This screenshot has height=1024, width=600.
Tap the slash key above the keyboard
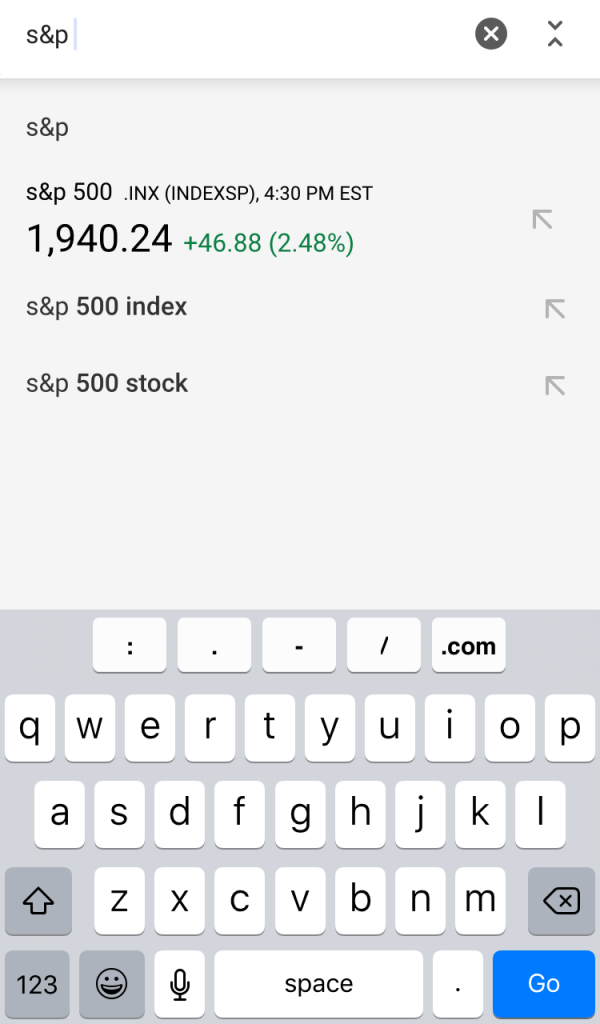[384, 646]
